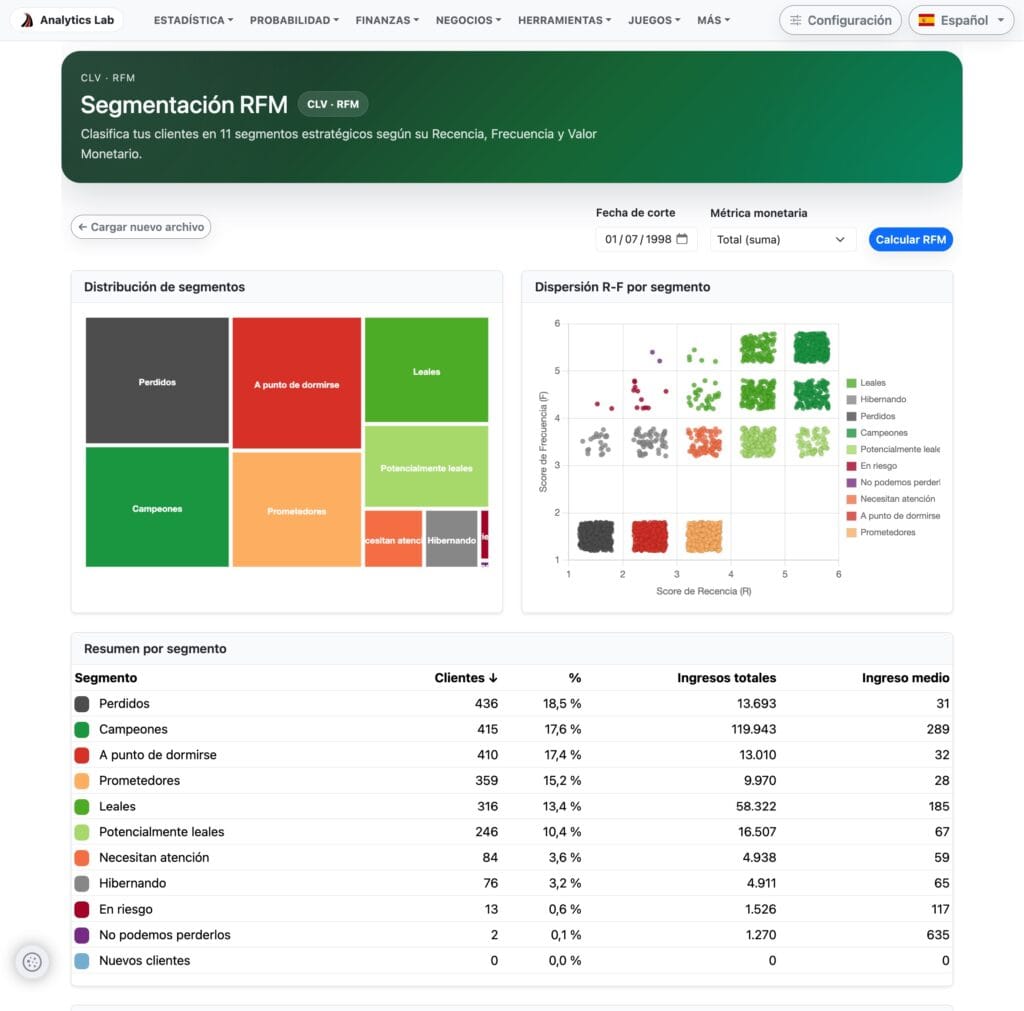Open the FINANZAS menu
1024x1011 pixels.
coord(387,20)
